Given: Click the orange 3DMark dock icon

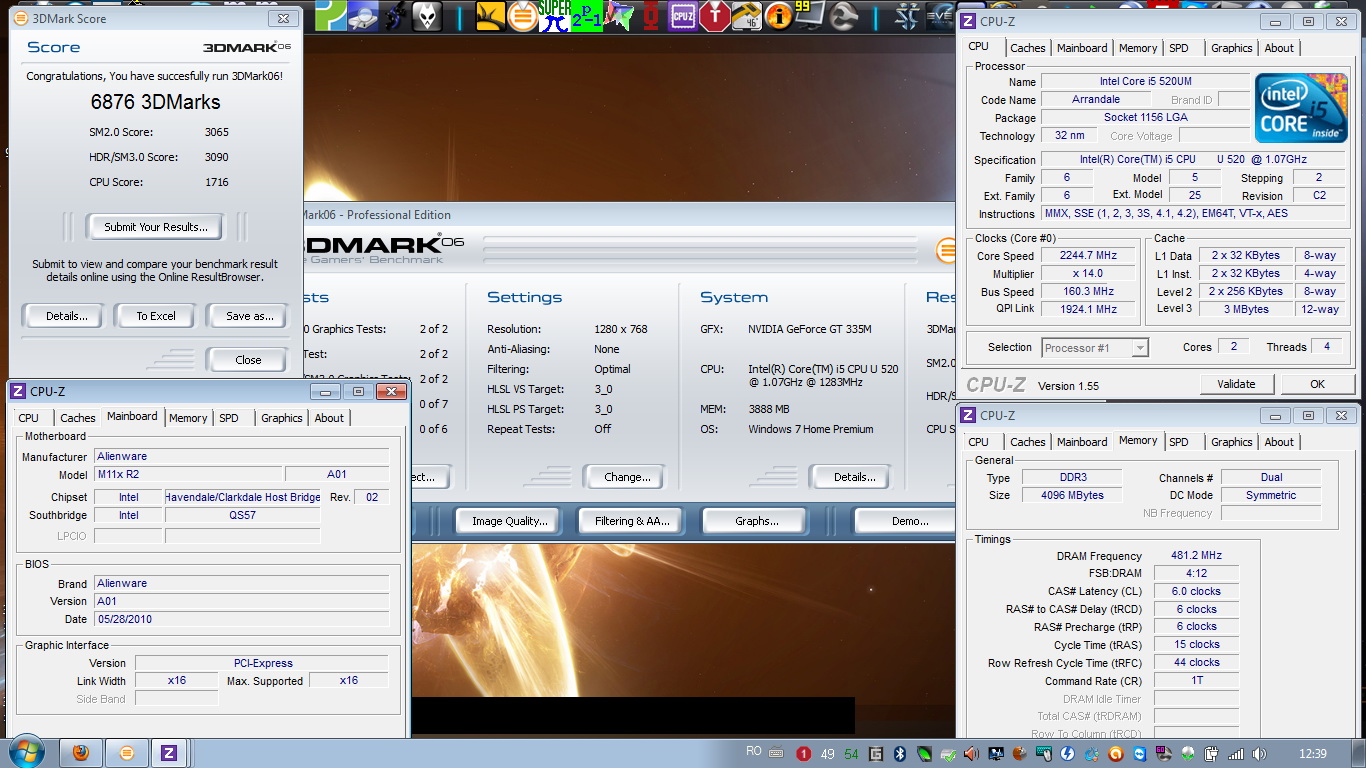Looking at the screenshot, I should [522, 16].
